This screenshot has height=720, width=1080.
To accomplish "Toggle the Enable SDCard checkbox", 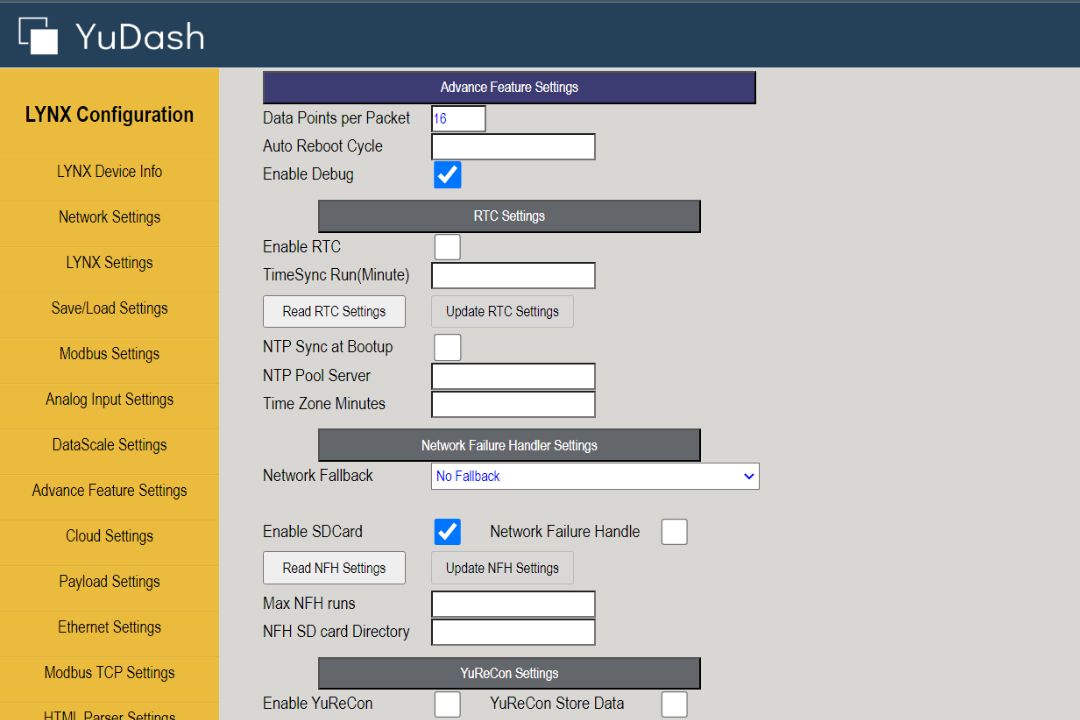I will point(447,532).
